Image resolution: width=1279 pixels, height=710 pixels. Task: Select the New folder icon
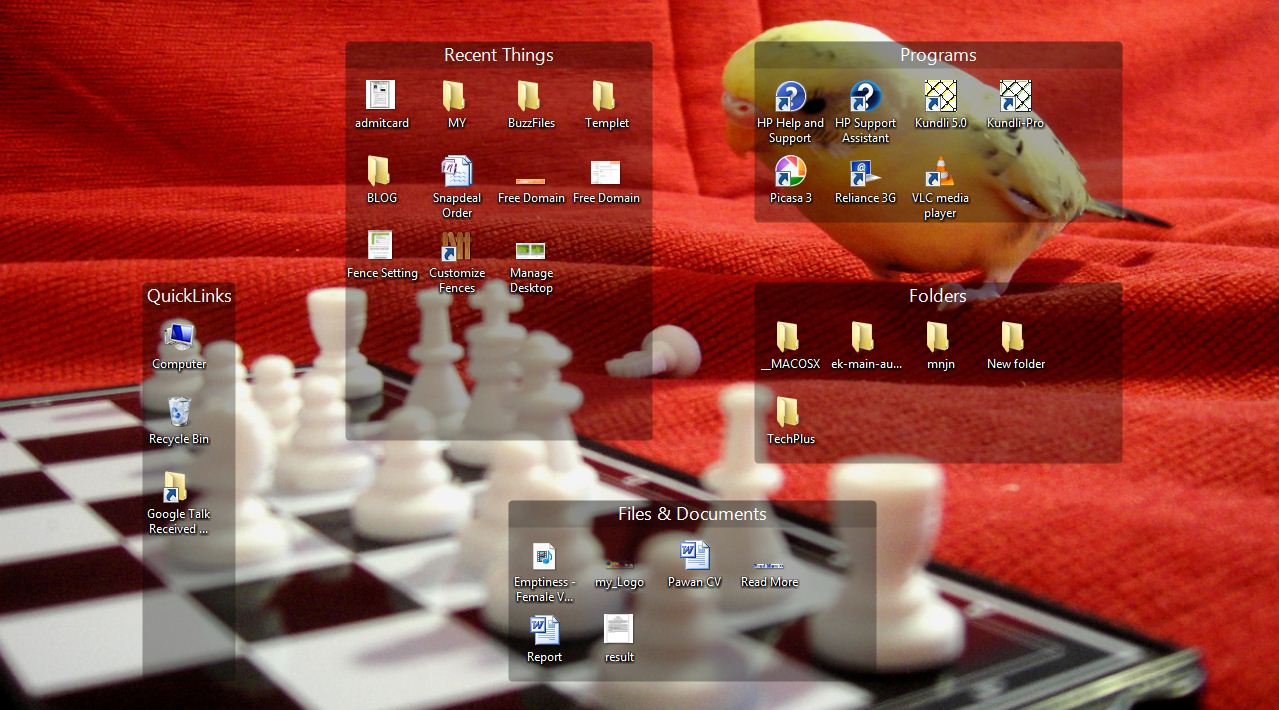1015,337
